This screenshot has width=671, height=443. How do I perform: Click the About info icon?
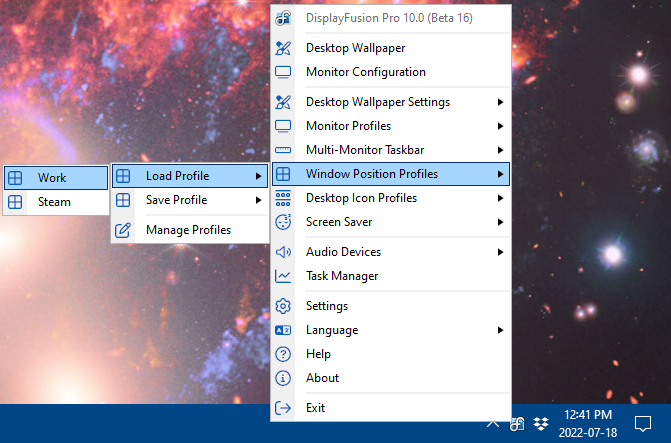coord(283,378)
